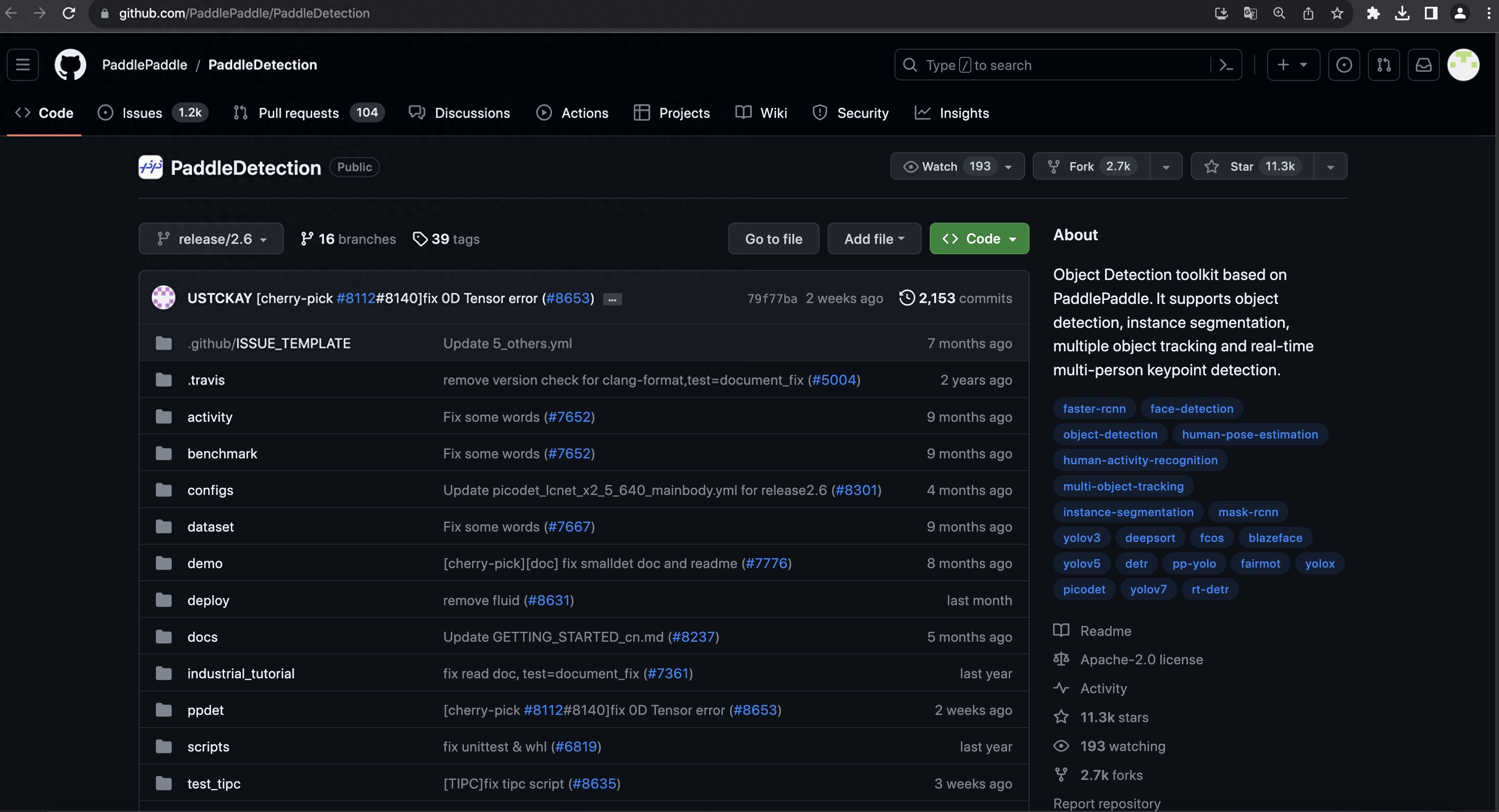
Task: Click the share page icon in address bar
Action: pyautogui.click(x=1308, y=14)
